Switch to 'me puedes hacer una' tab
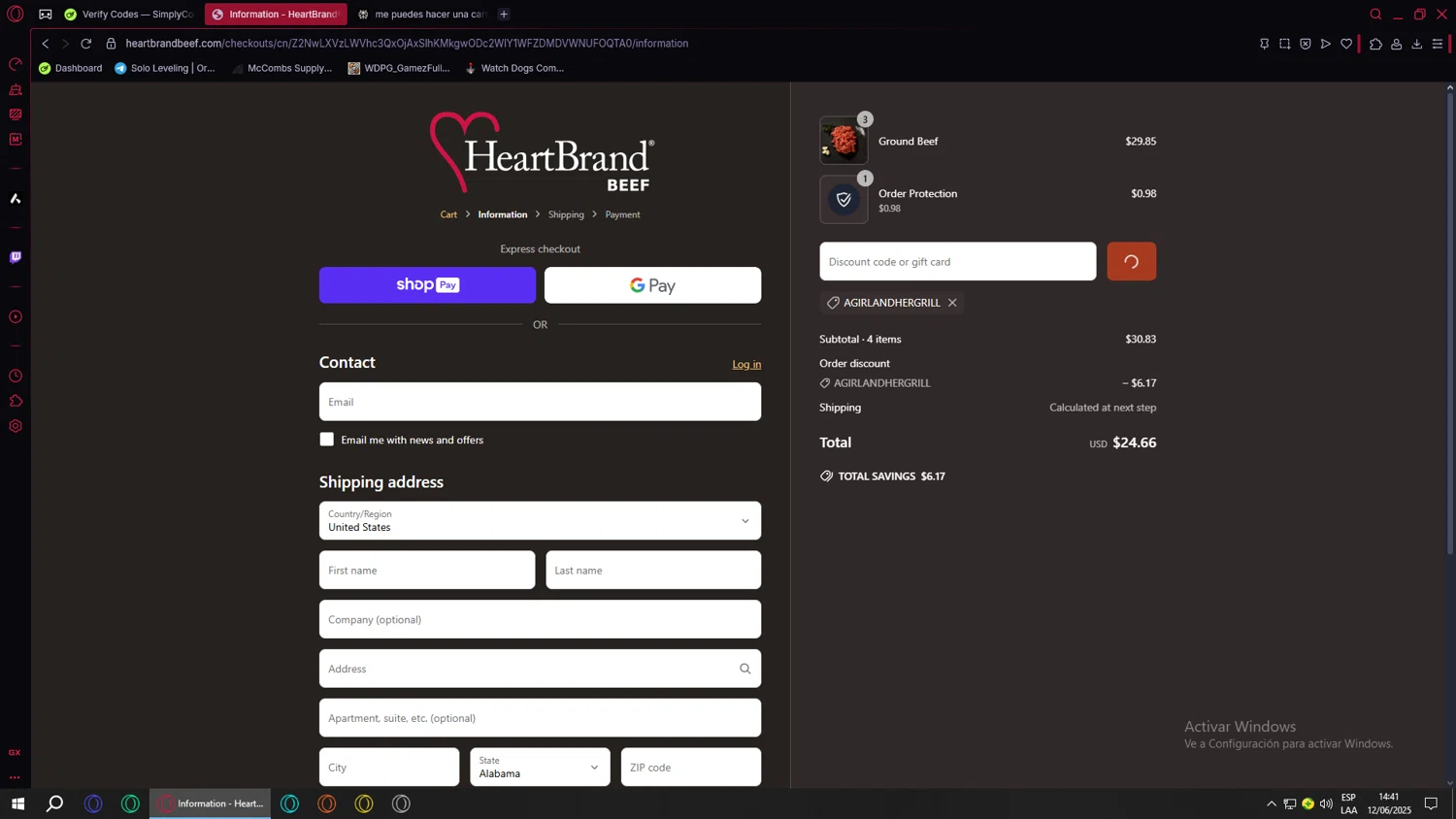1456x819 pixels. click(422, 14)
